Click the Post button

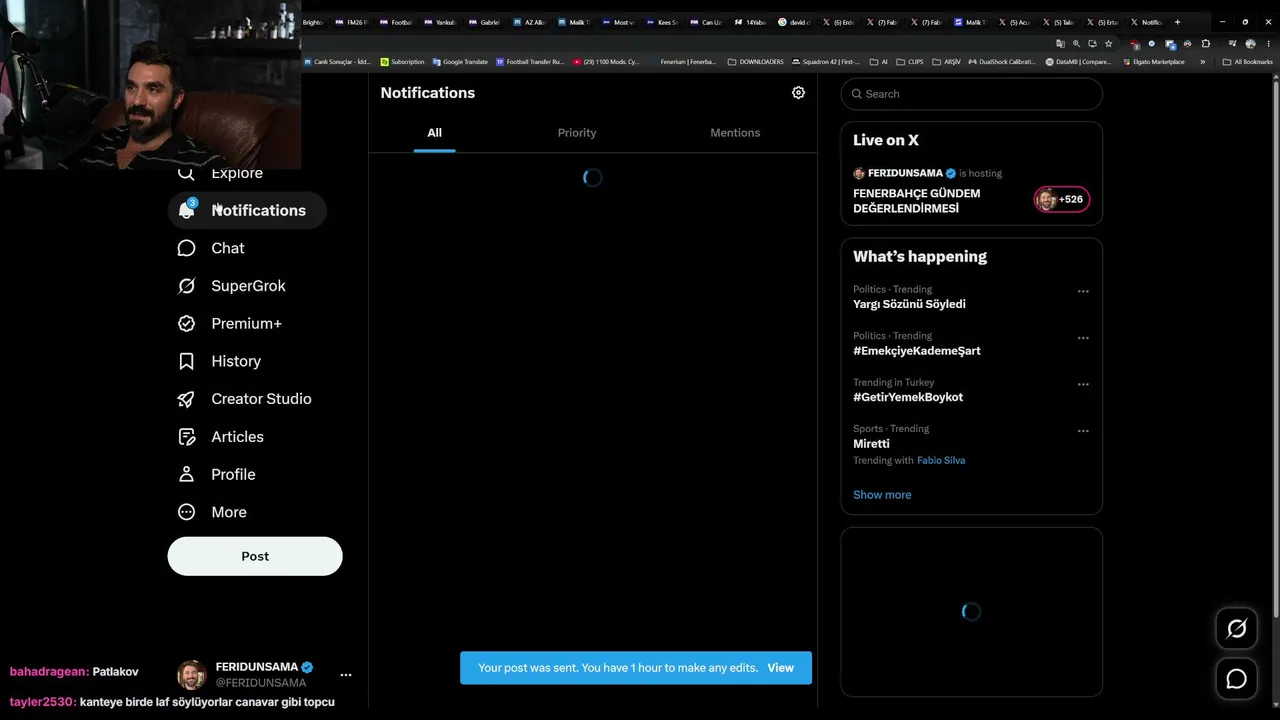255,556
